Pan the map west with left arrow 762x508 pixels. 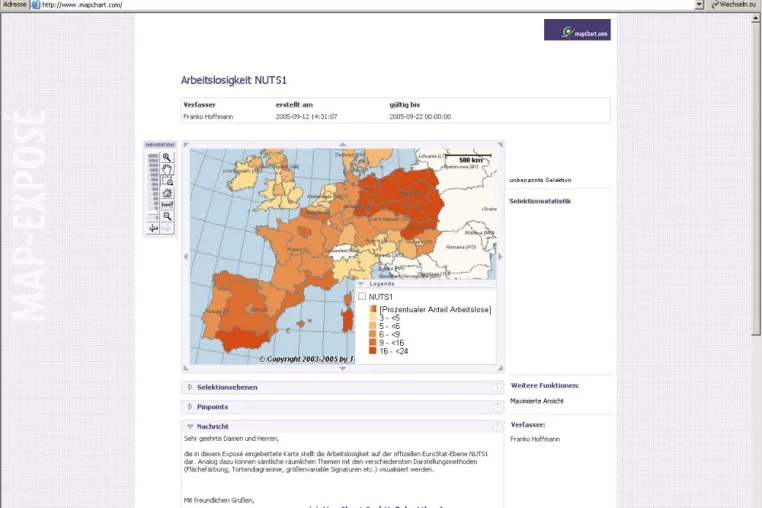[x=186, y=257]
